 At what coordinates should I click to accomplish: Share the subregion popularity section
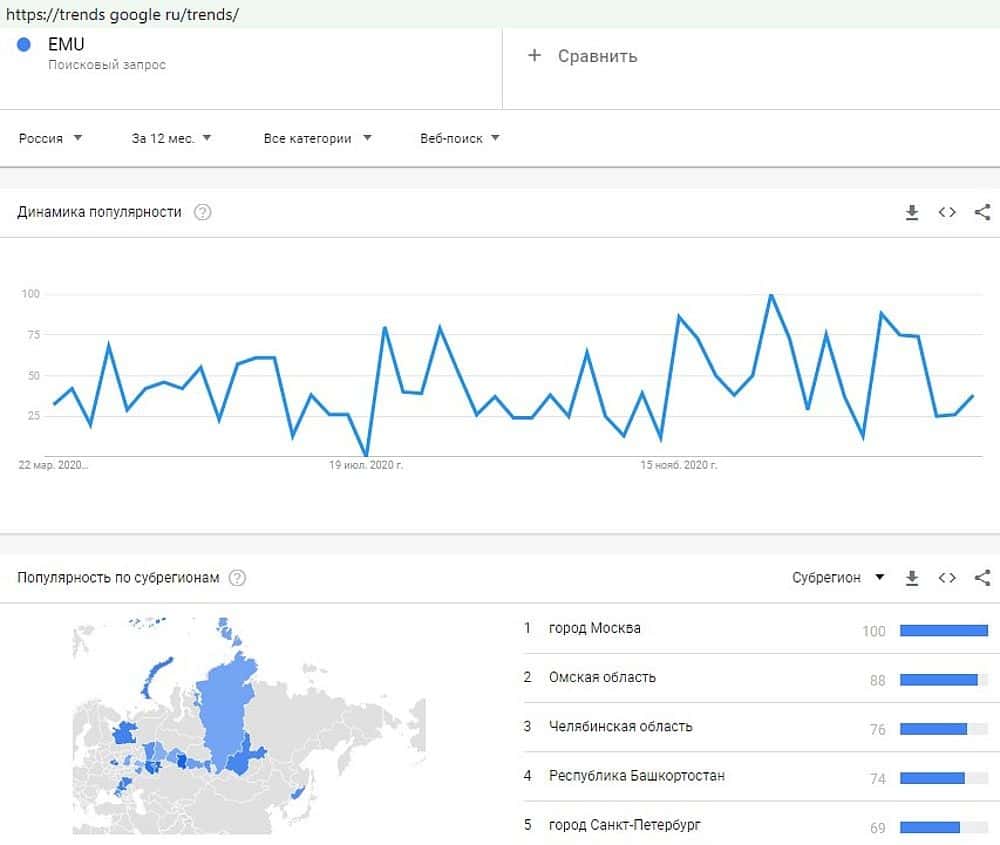pyautogui.click(x=982, y=578)
